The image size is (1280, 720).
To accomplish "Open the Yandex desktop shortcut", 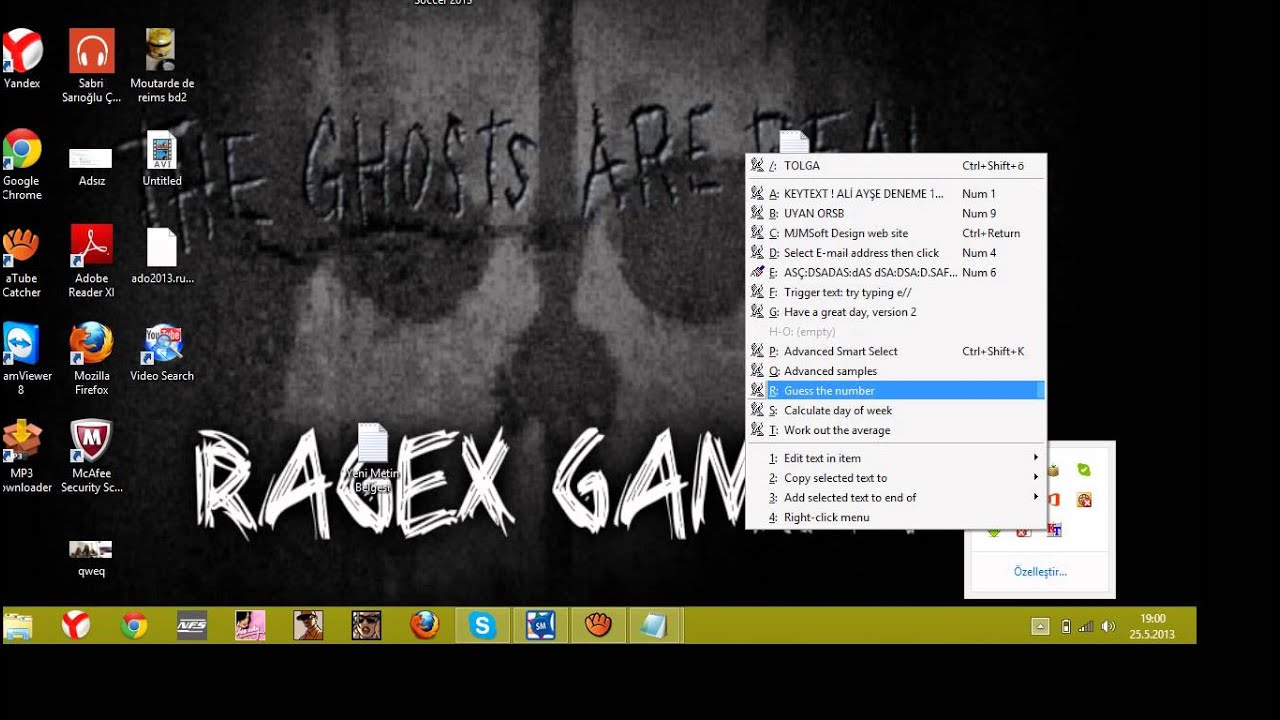I will pyautogui.click(x=21, y=58).
